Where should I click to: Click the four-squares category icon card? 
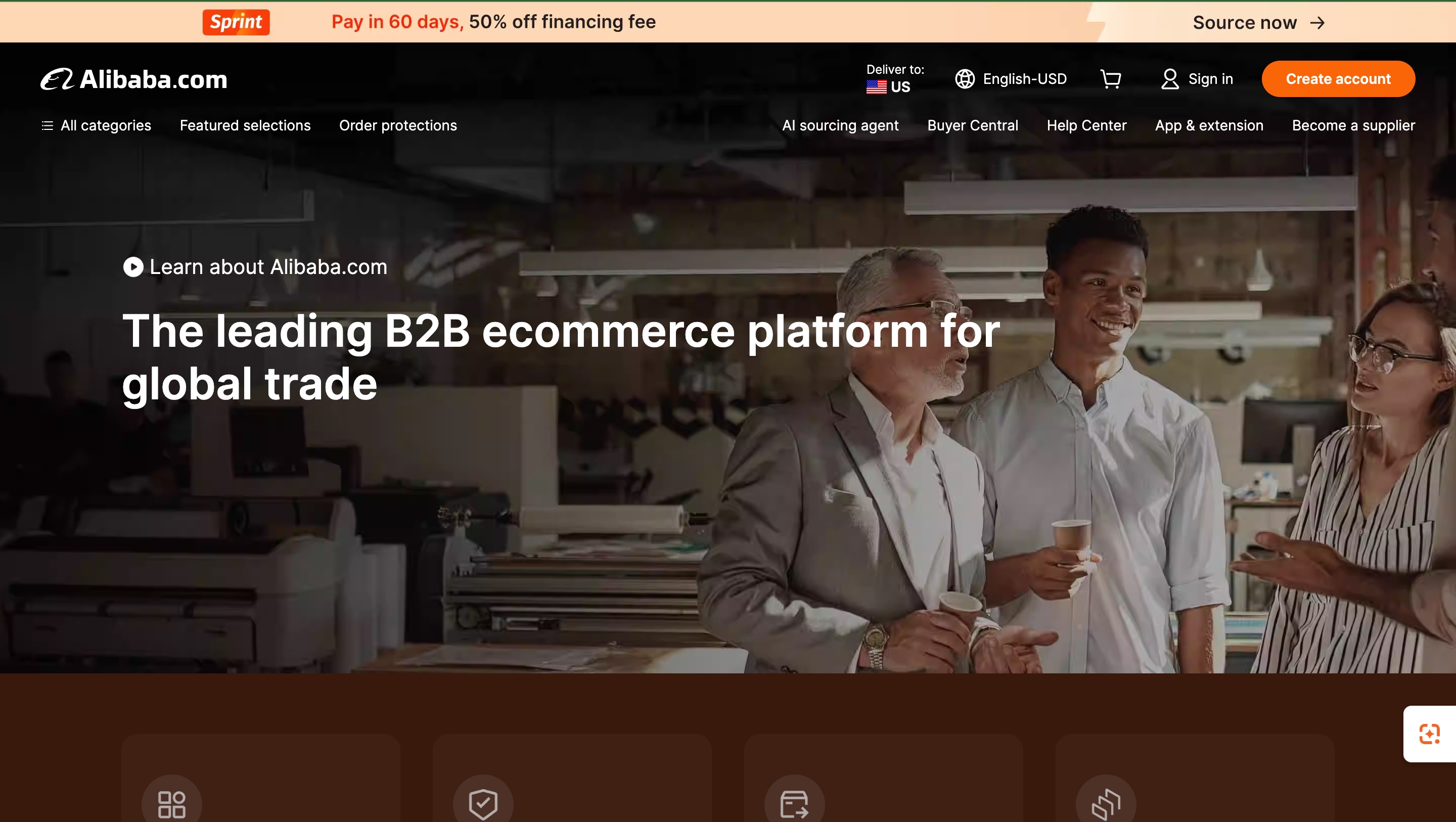coord(172,804)
